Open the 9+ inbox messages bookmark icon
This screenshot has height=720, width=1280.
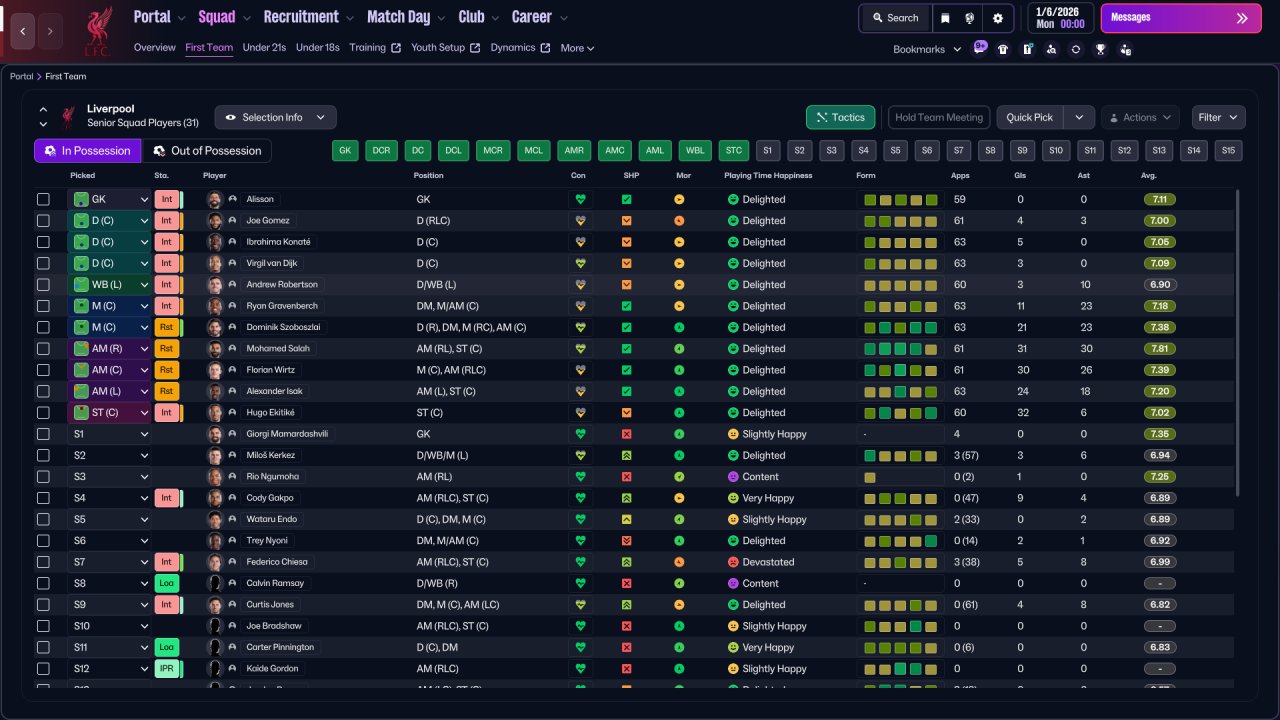pos(979,48)
